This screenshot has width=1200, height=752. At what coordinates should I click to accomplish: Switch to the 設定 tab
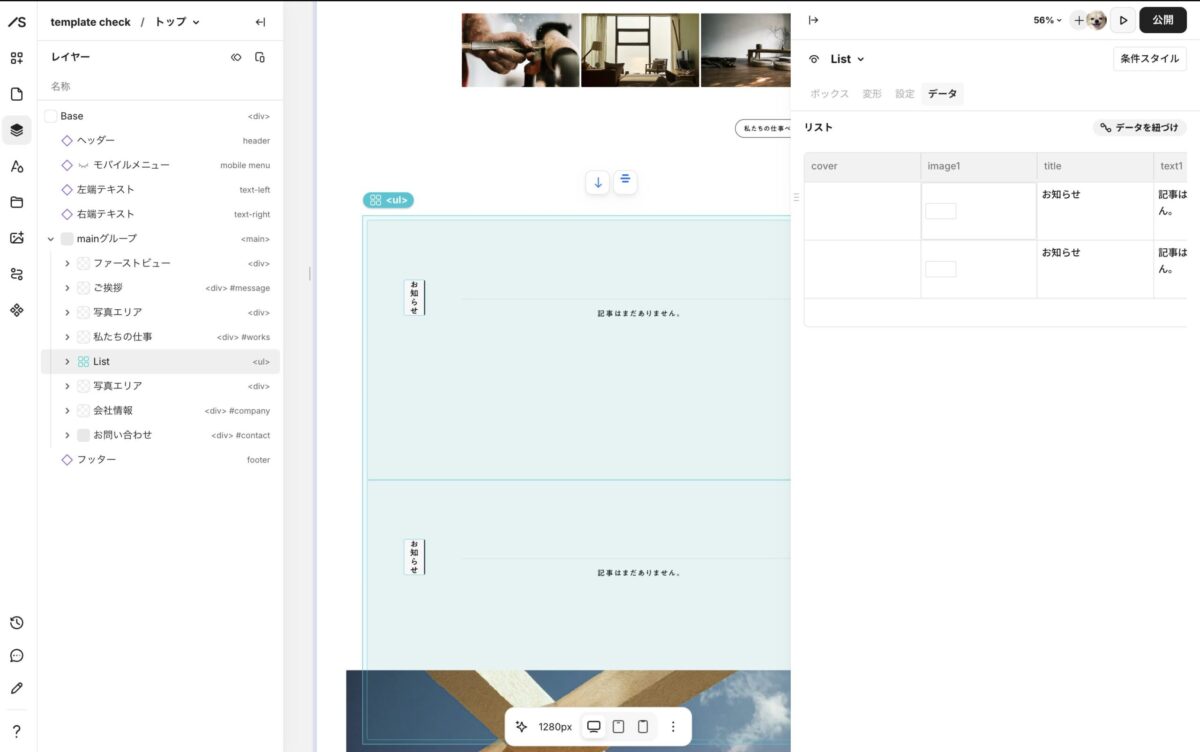pos(904,94)
